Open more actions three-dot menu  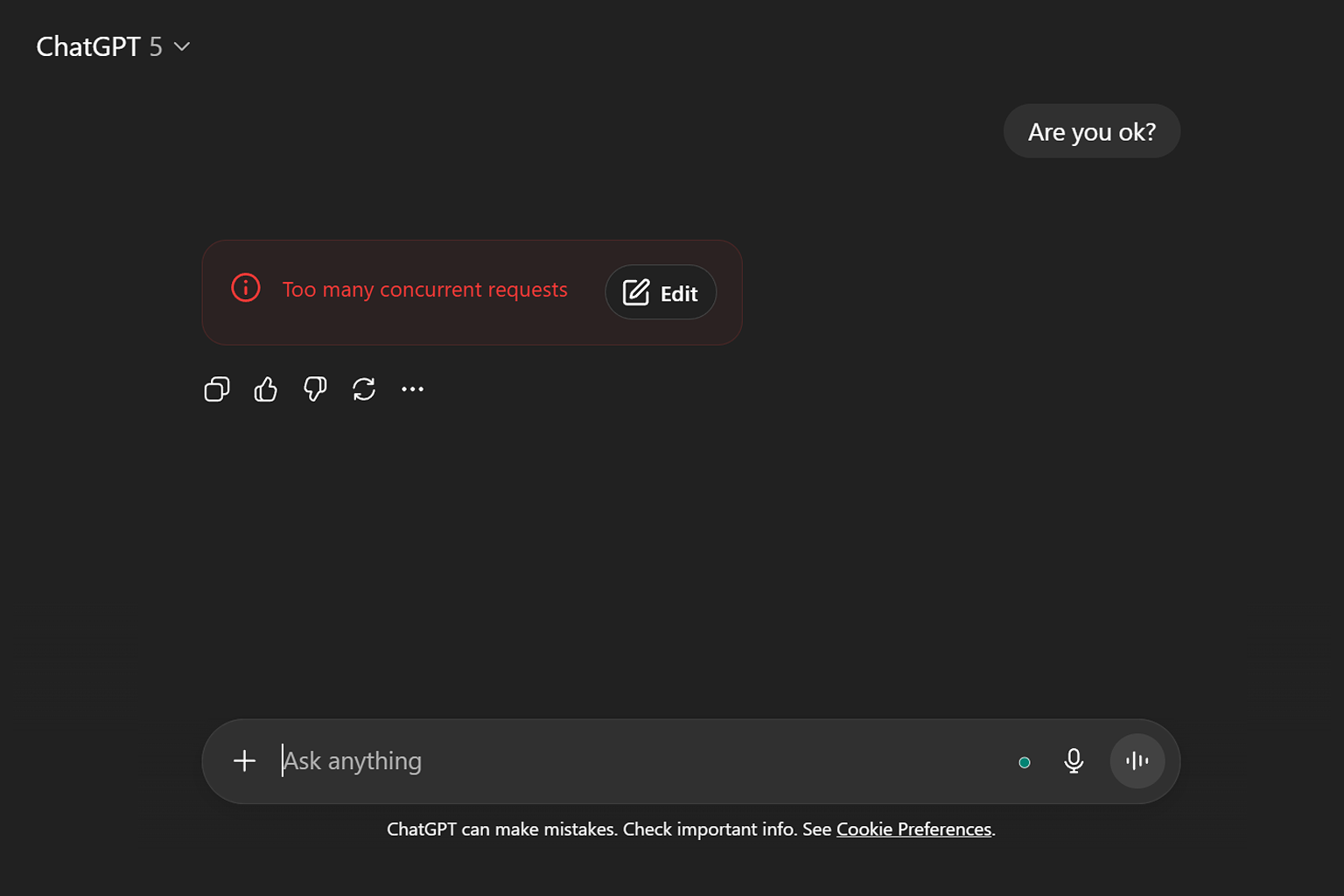coord(412,389)
